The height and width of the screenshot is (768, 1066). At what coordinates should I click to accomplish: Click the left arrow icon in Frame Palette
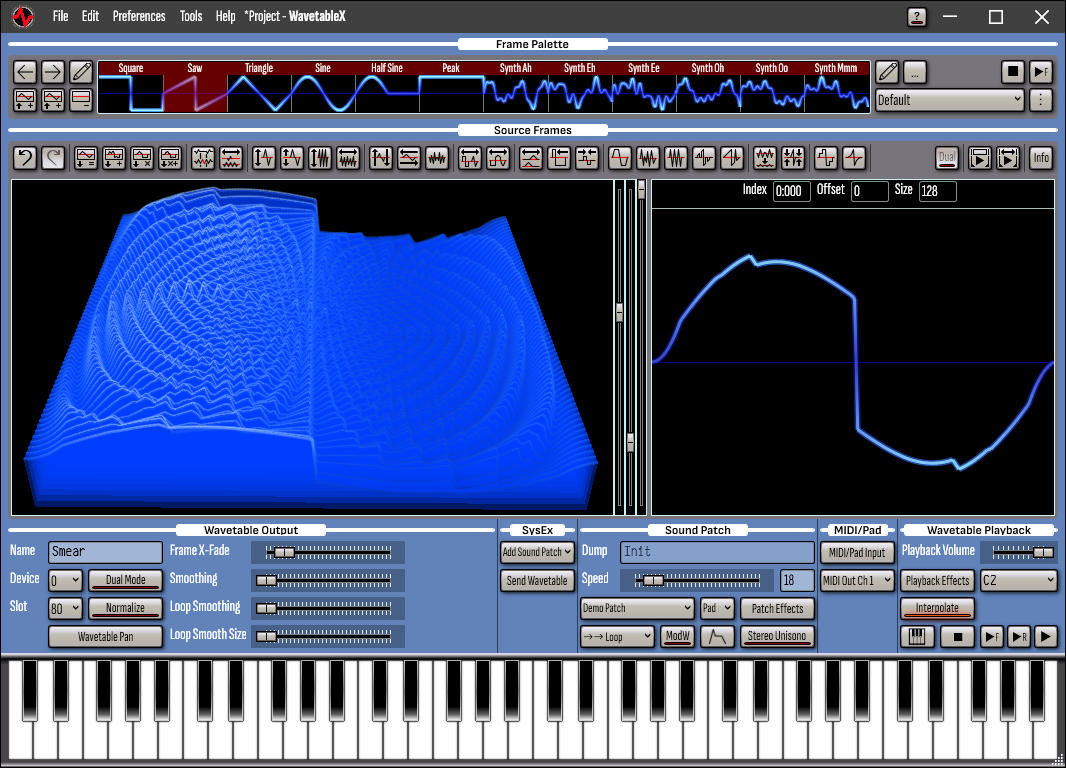pyautogui.click(x=25, y=71)
